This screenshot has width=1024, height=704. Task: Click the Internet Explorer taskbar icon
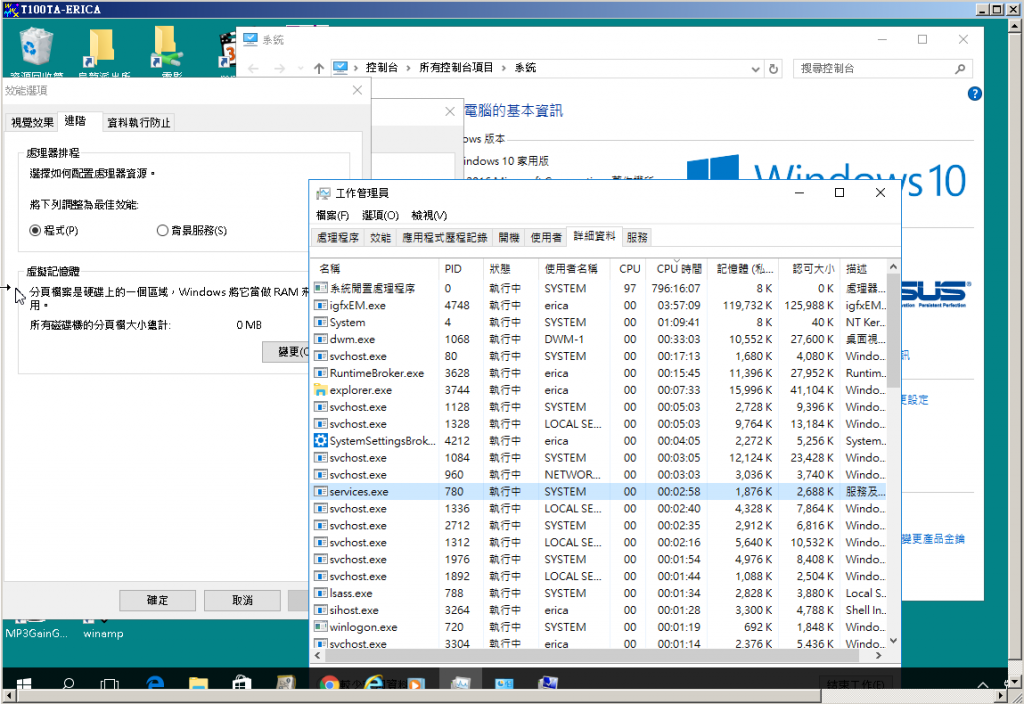point(374,683)
